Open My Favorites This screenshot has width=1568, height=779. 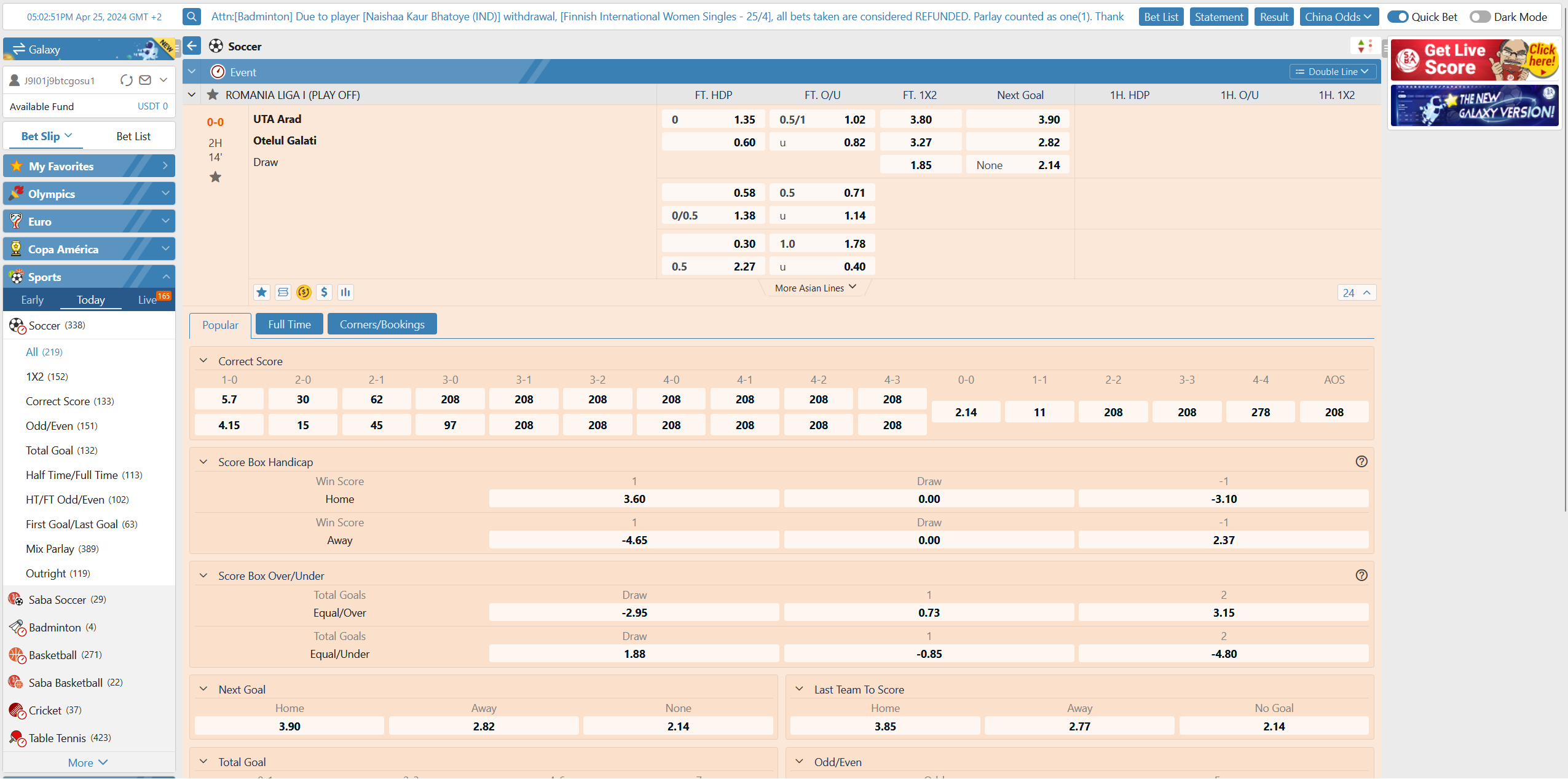point(89,166)
